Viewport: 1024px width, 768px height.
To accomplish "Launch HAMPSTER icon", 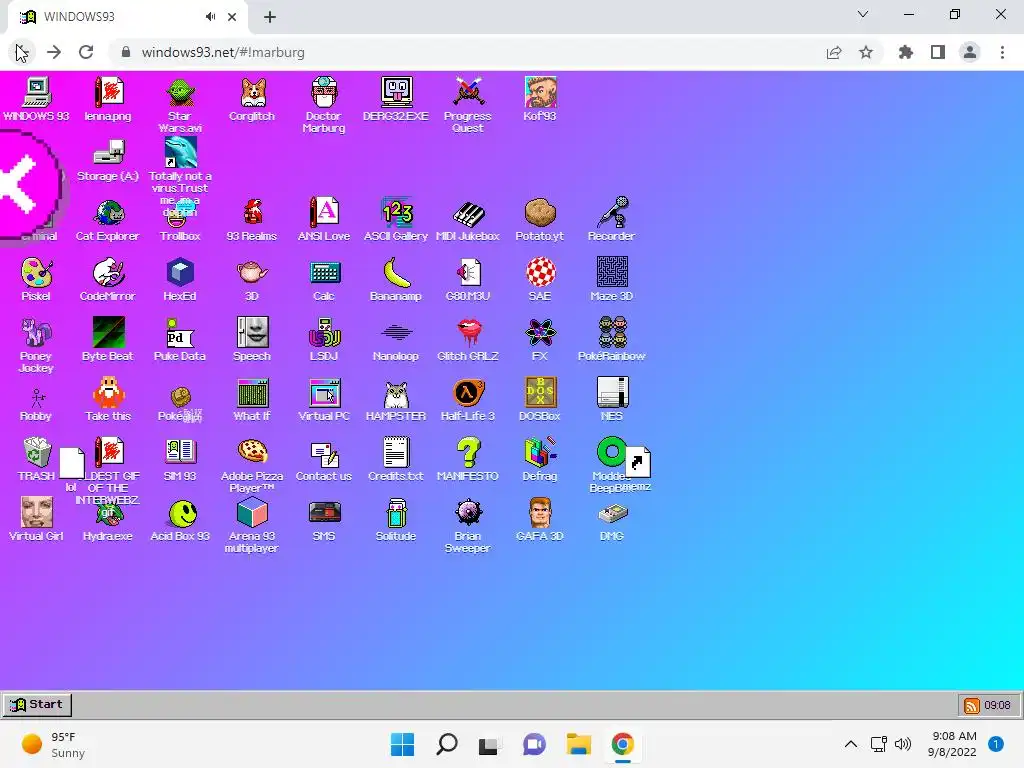I will 396,393.
